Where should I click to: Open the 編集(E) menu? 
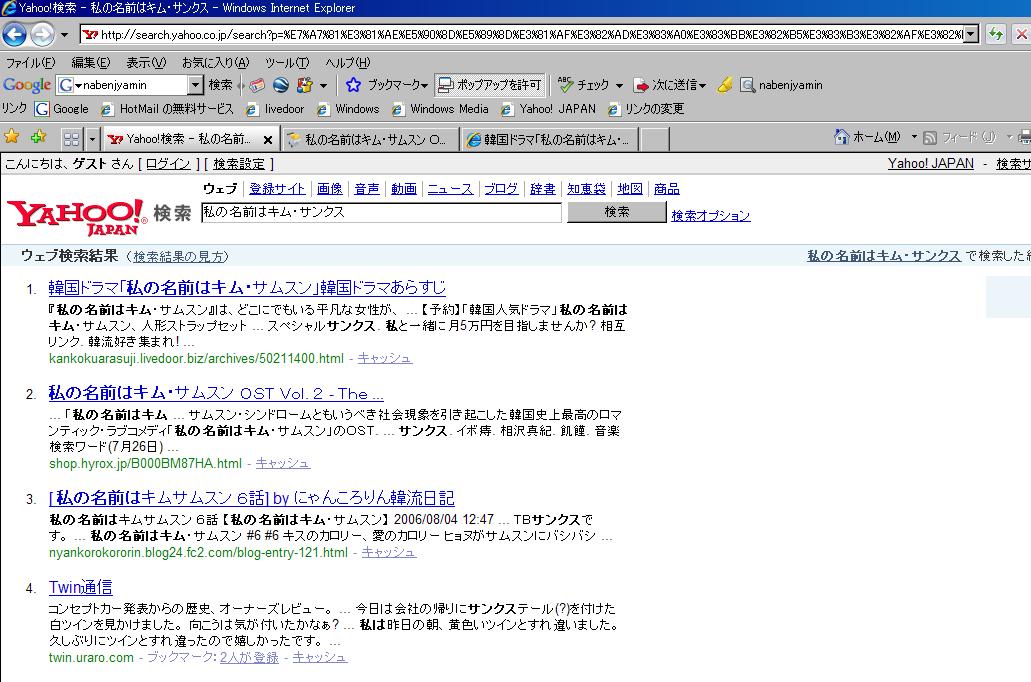[91, 62]
